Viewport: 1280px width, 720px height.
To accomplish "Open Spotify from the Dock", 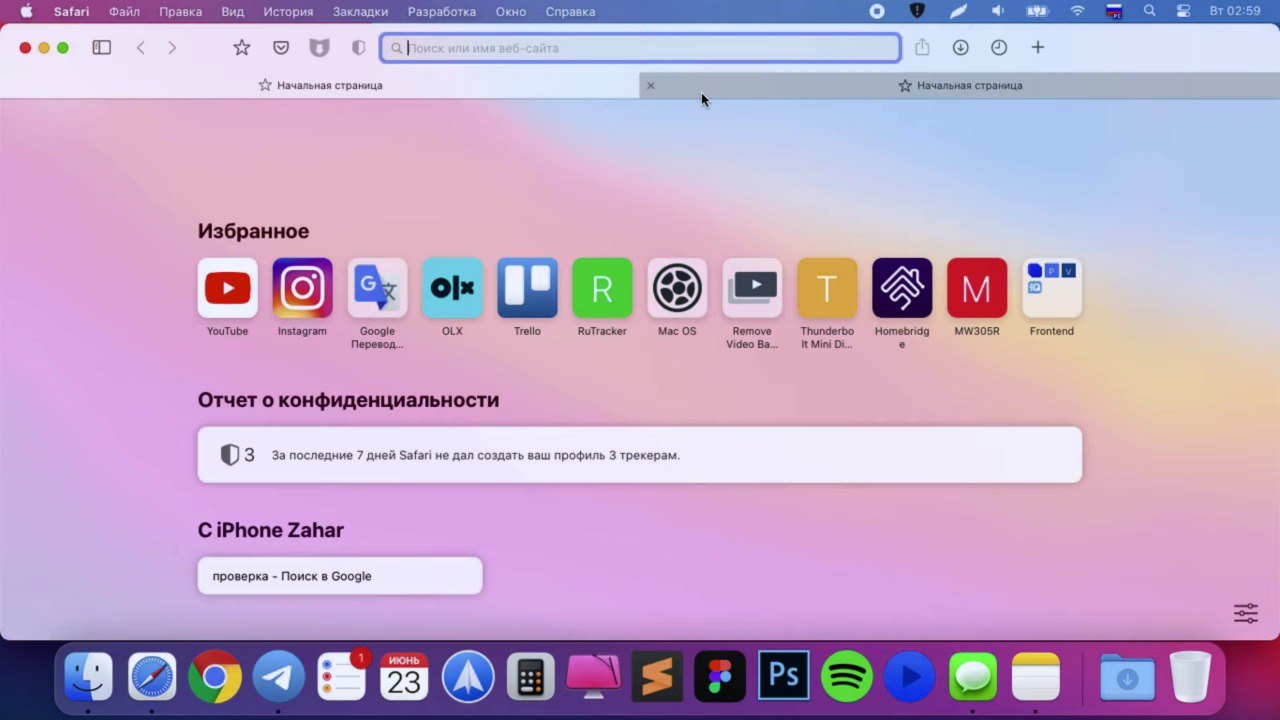I will 847,678.
